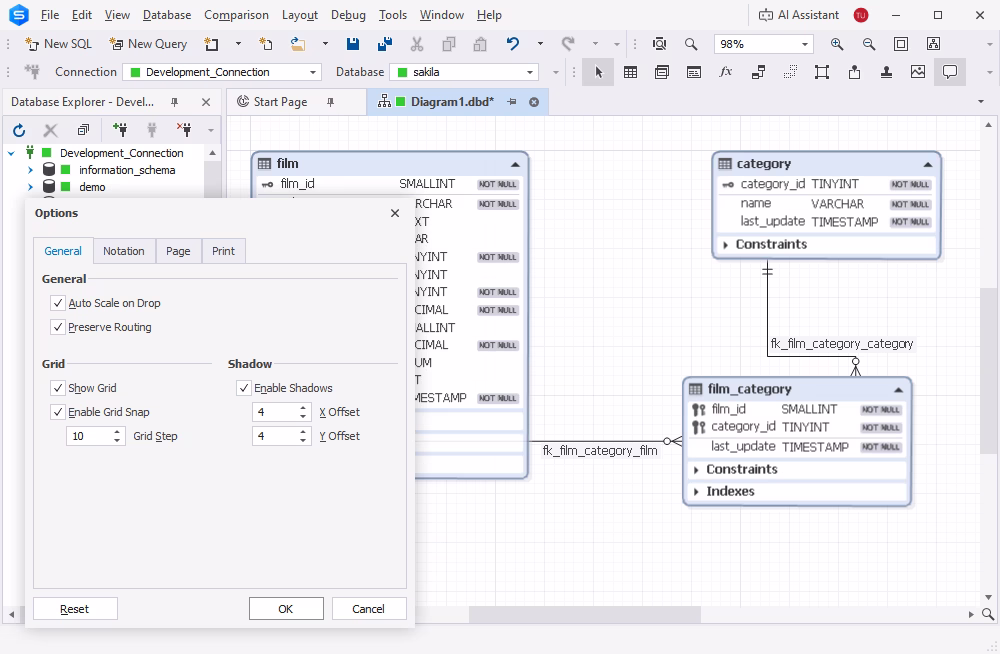Open the sakila Database dropdown
The height and width of the screenshot is (654, 1000).
(529, 72)
